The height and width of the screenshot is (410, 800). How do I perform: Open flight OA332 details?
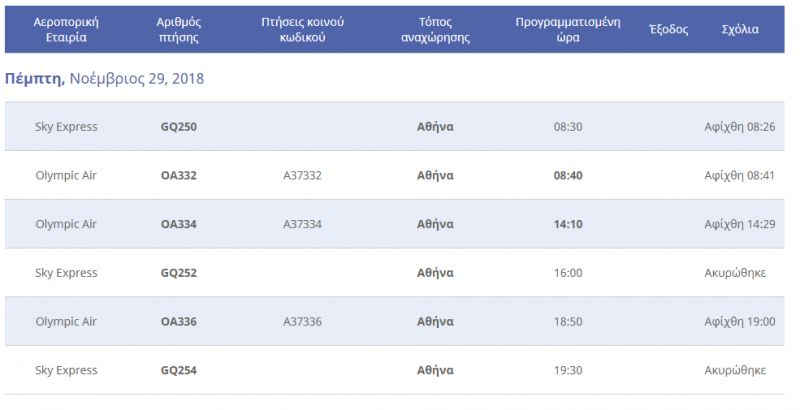(x=179, y=175)
